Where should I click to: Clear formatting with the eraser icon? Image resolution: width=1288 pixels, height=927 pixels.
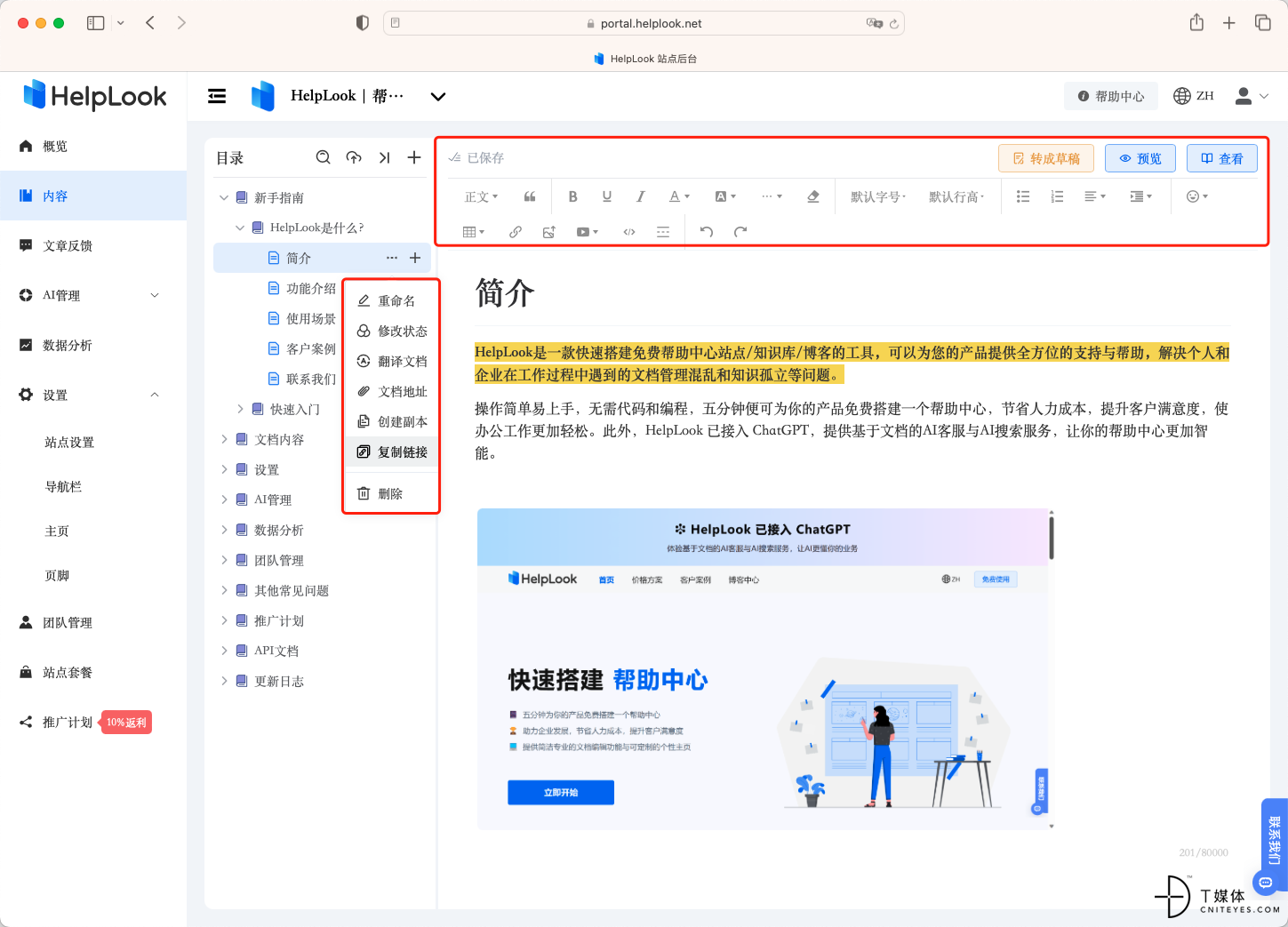pos(813,196)
